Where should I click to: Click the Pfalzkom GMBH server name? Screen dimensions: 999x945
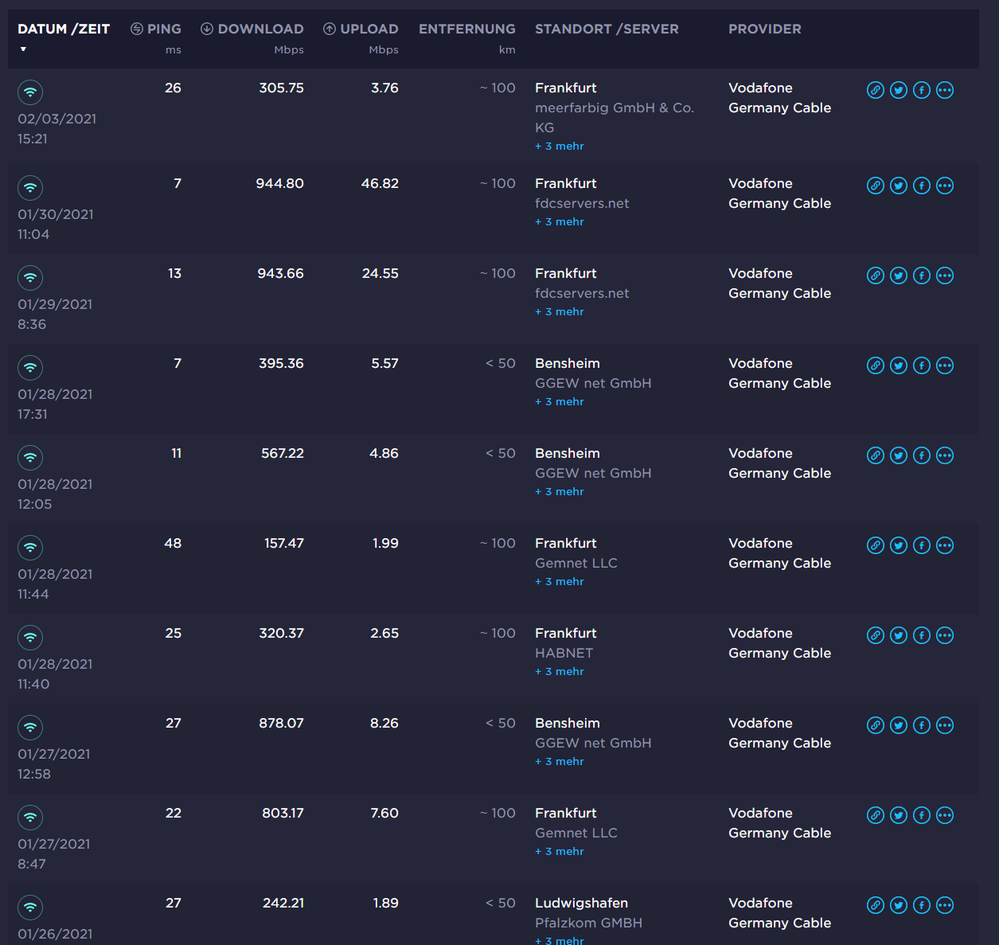pyautogui.click(x=589, y=923)
